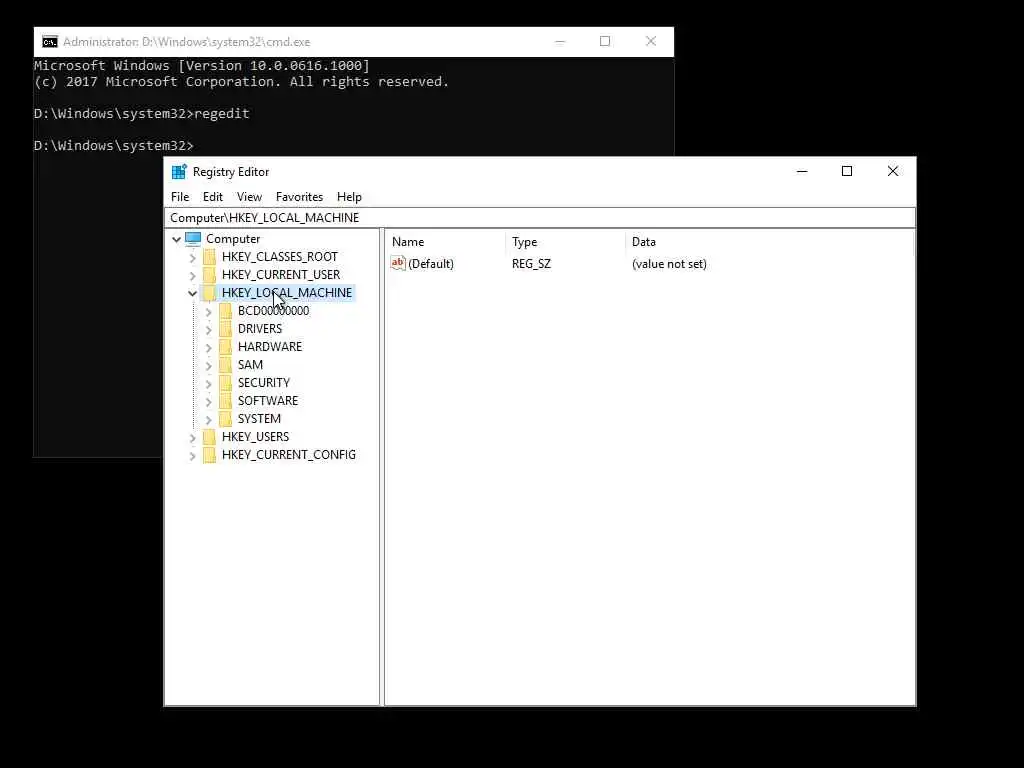Image resolution: width=1024 pixels, height=768 pixels.
Task: Select the HKEY_CLASSES_ROOT key label
Action: [x=280, y=257]
